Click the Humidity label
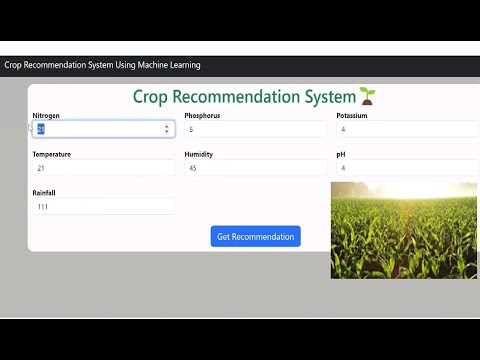Screen dimensions: 480x360 point(199,154)
